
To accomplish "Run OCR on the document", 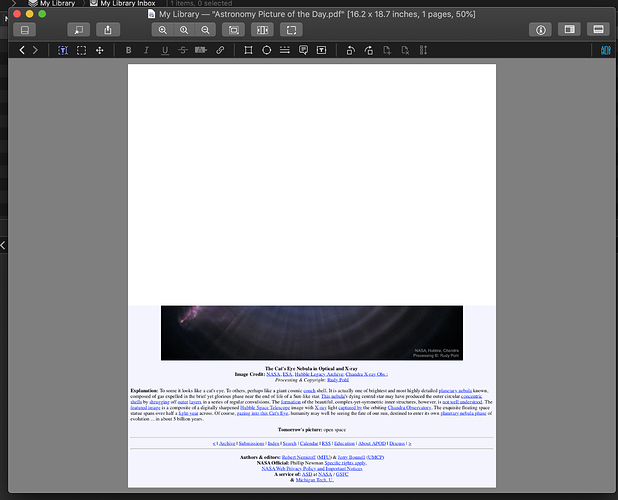I will (605, 50).
